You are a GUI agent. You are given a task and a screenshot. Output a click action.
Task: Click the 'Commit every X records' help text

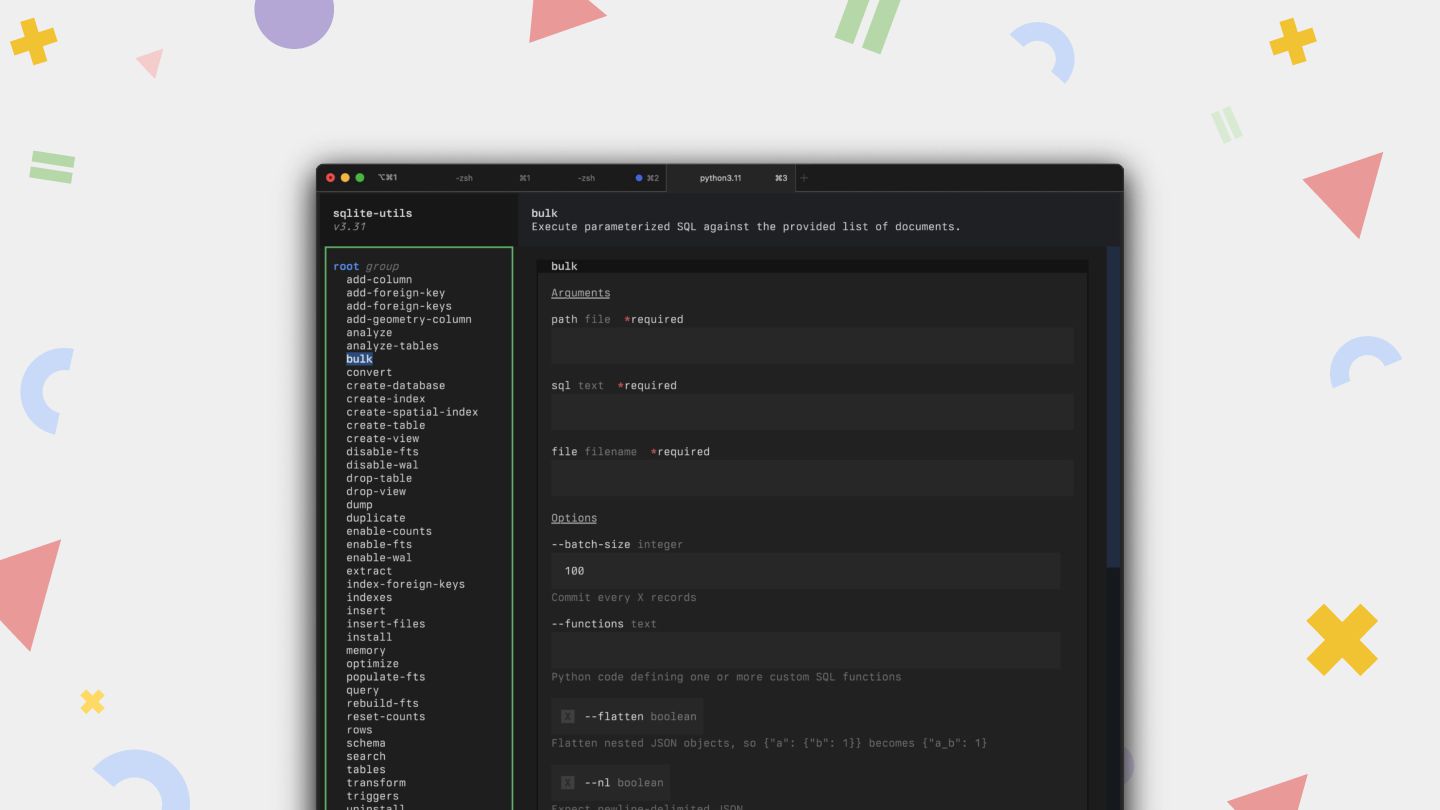pyautogui.click(x=624, y=597)
